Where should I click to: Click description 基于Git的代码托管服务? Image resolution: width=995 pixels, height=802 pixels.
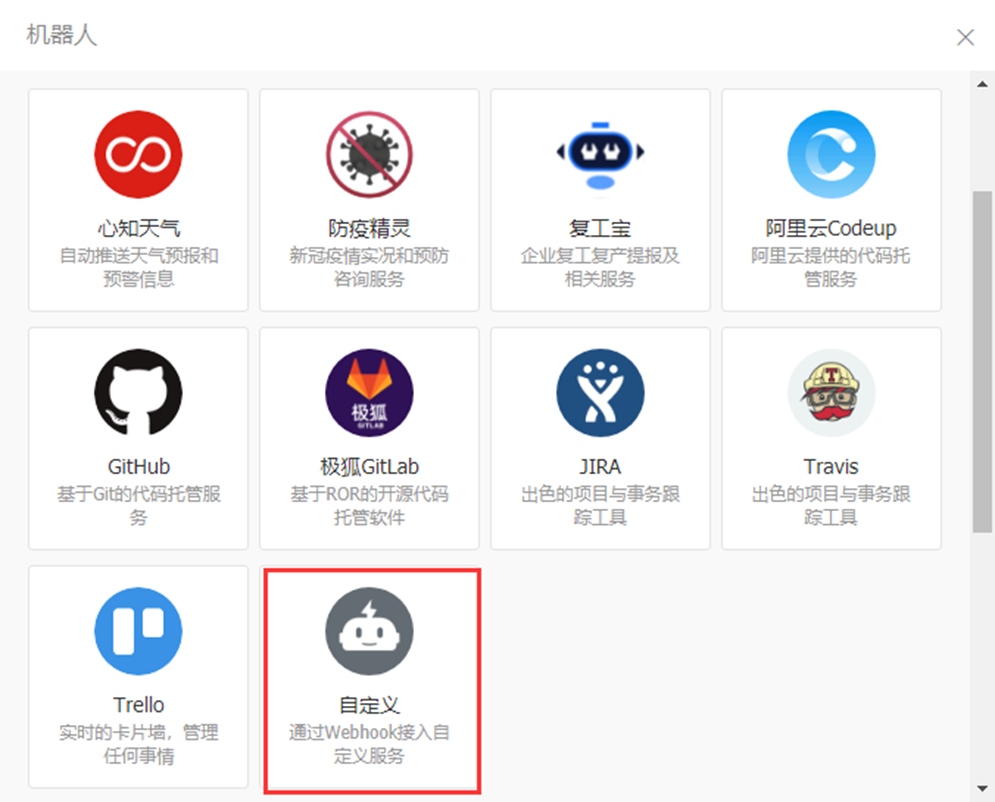(x=138, y=506)
